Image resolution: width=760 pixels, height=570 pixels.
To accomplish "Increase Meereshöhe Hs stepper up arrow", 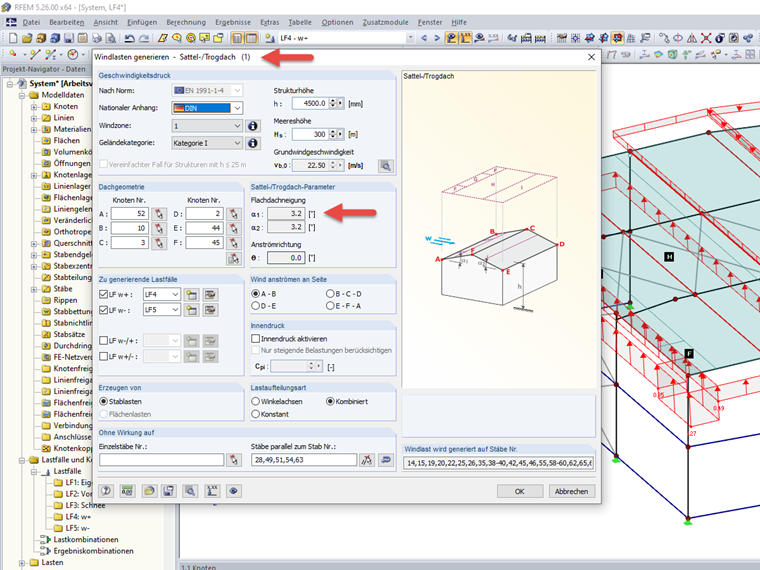I will pyautogui.click(x=332, y=131).
